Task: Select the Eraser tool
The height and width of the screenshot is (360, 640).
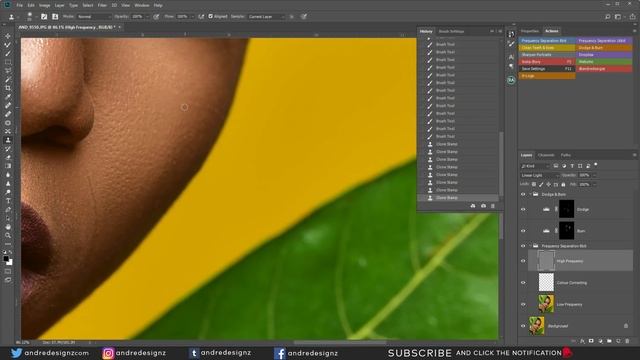Action: point(8,158)
